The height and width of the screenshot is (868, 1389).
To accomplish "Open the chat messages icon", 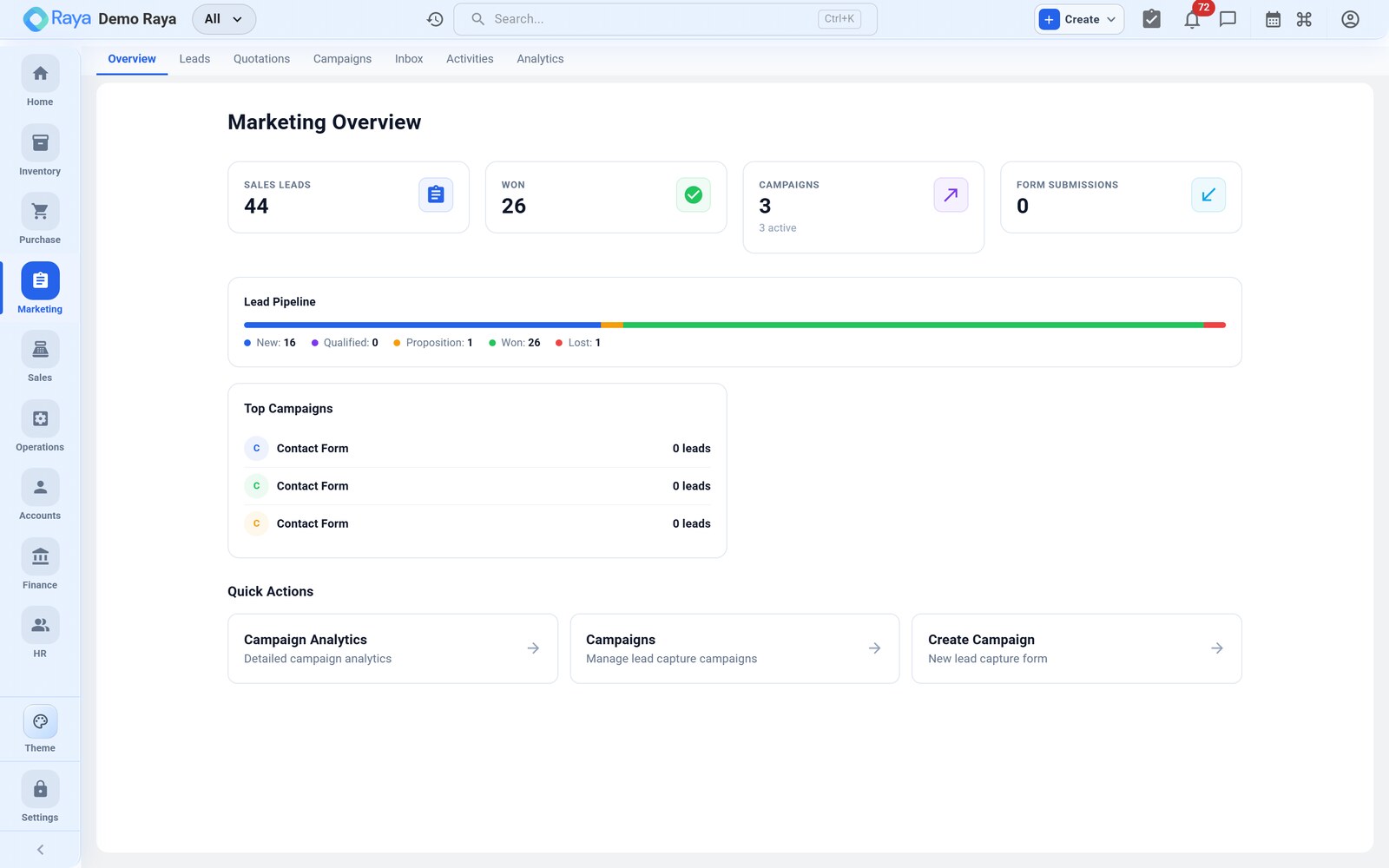I will point(1228,19).
